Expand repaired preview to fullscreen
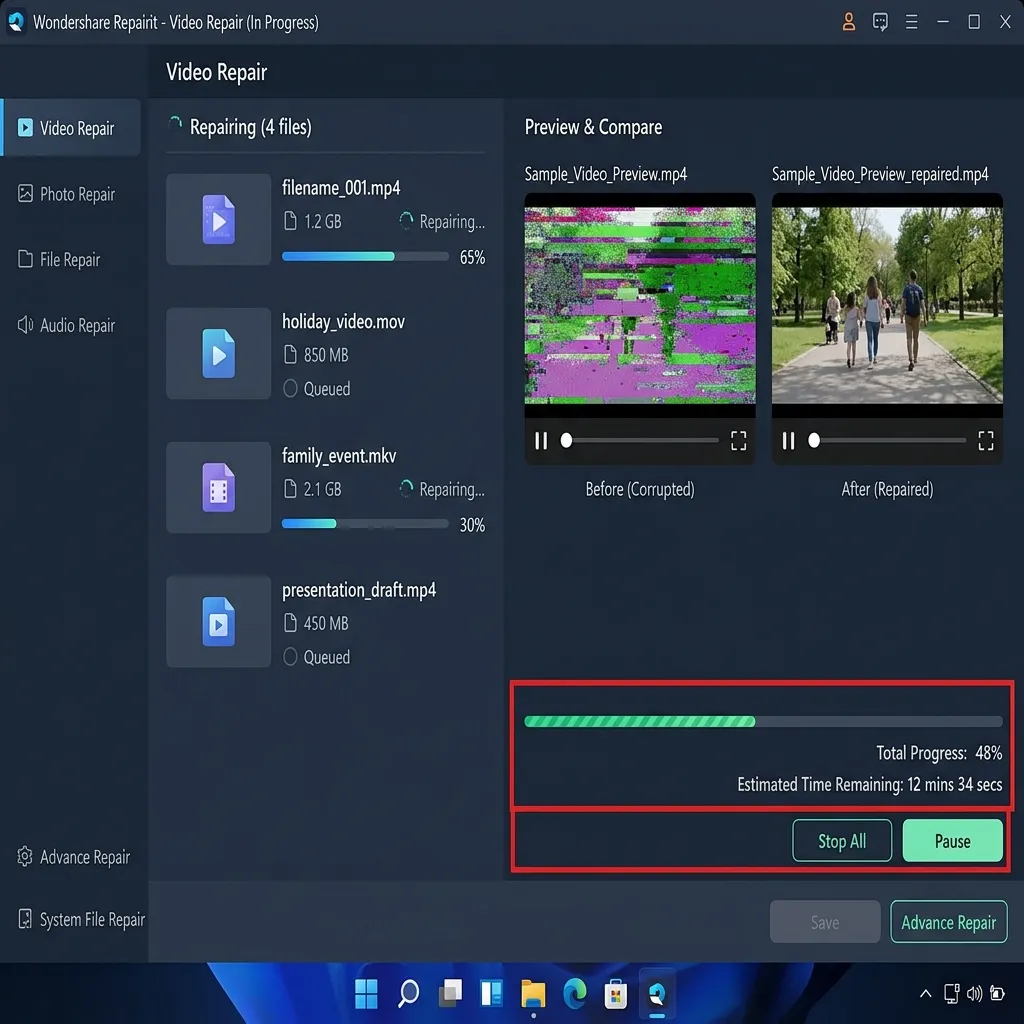1024x1024 pixels. pos(985,441)
